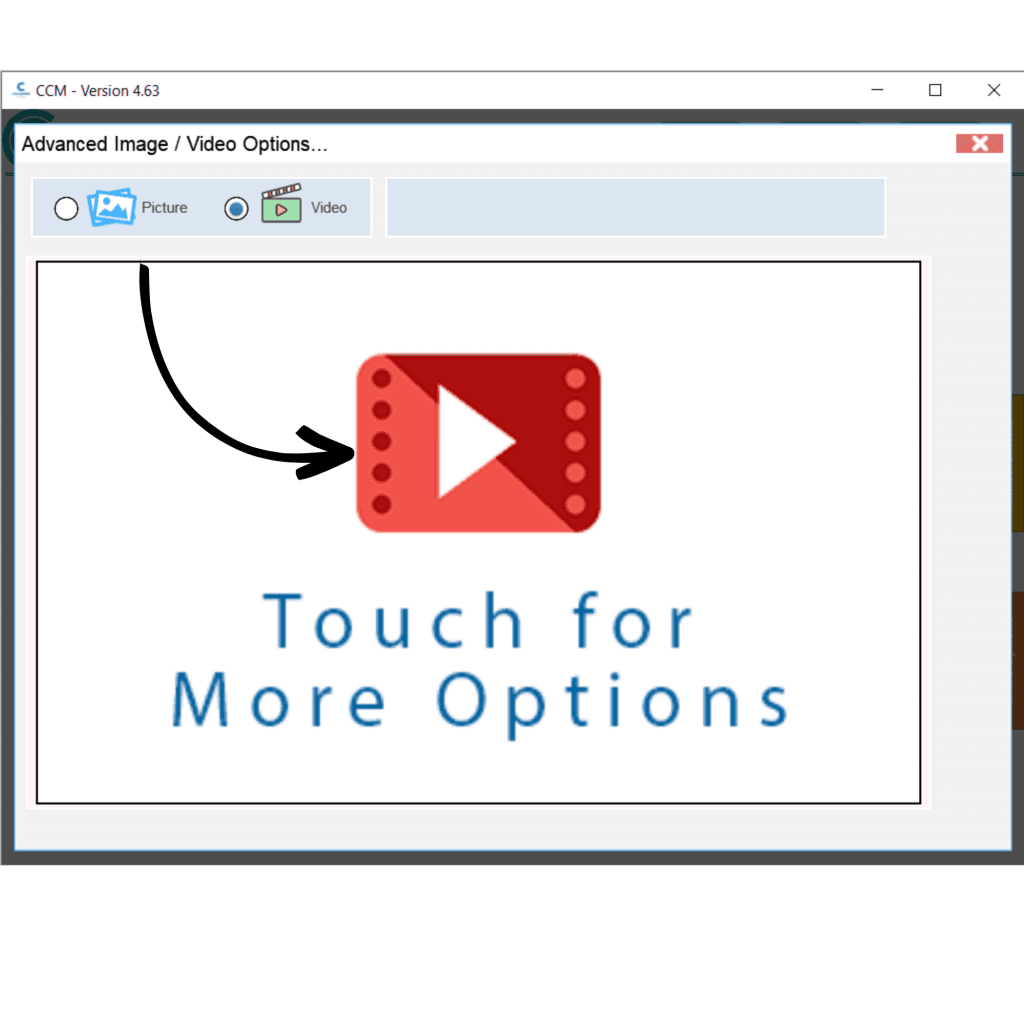Image resolution: width=1024 pixels, height=1024 pixels.
Task: Minimize the CCM window
Action: click(877, 90)
